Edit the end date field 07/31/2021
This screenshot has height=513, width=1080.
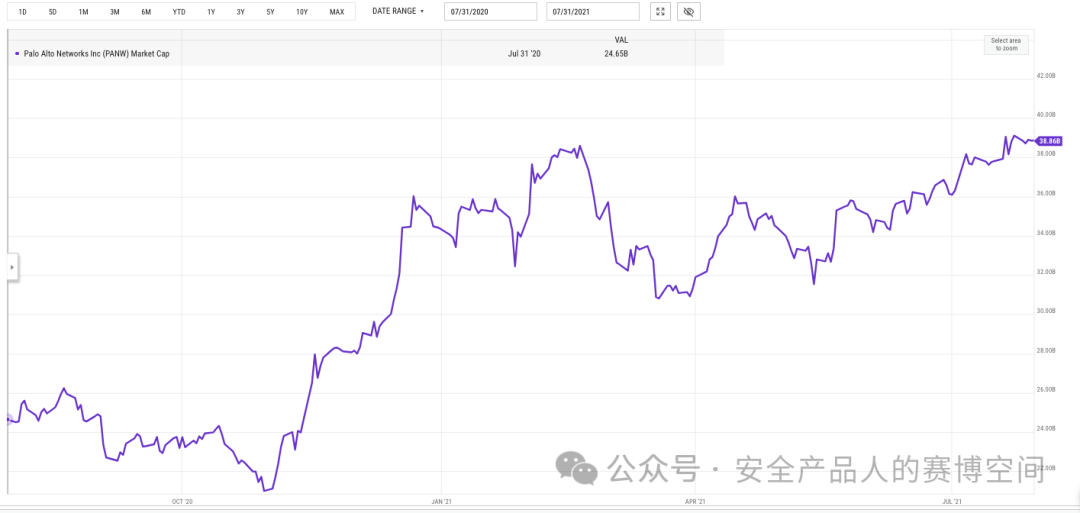pyautogui.click(x=592, y=12)
